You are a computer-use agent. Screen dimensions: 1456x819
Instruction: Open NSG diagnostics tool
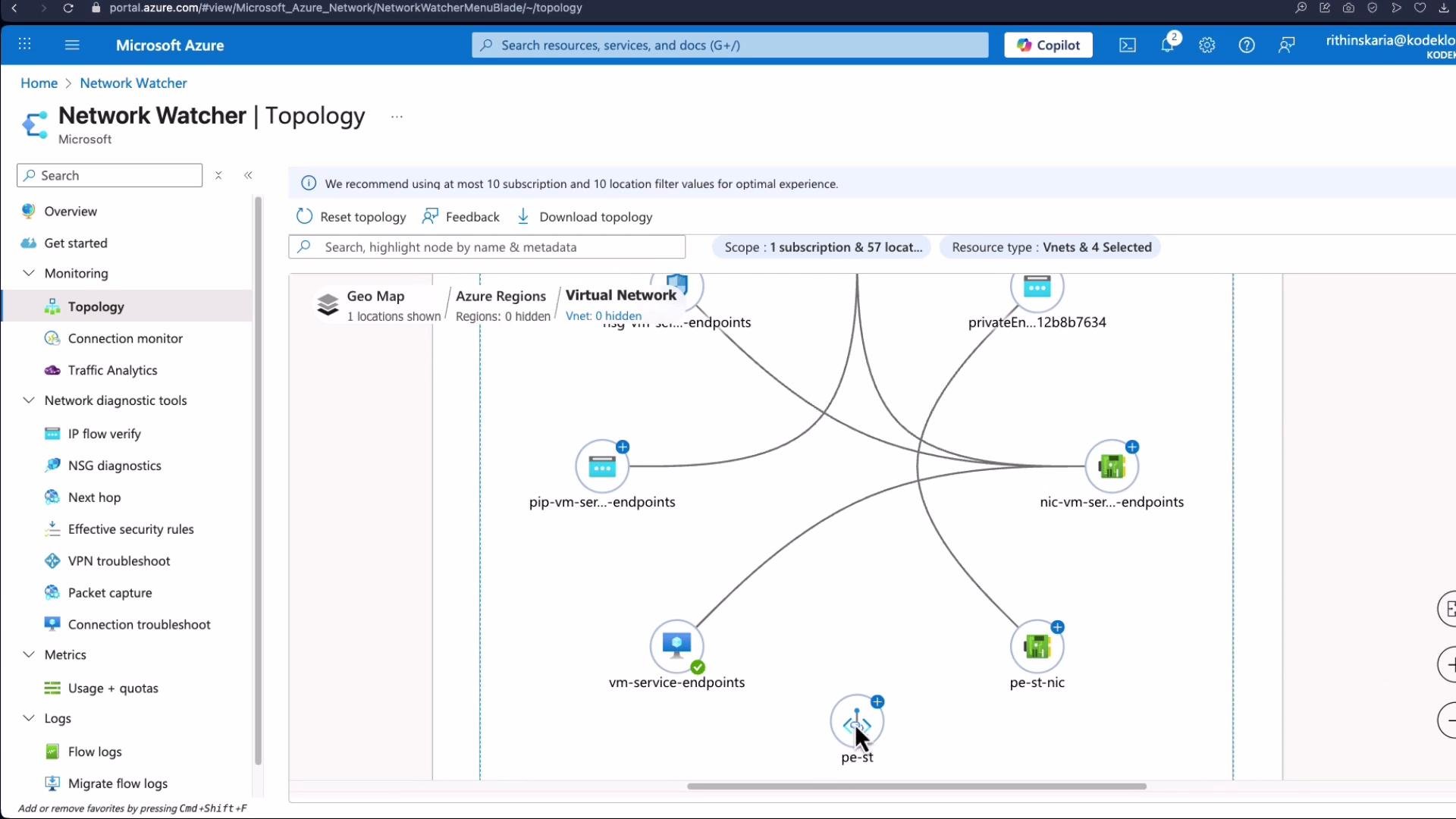point(115,466)
